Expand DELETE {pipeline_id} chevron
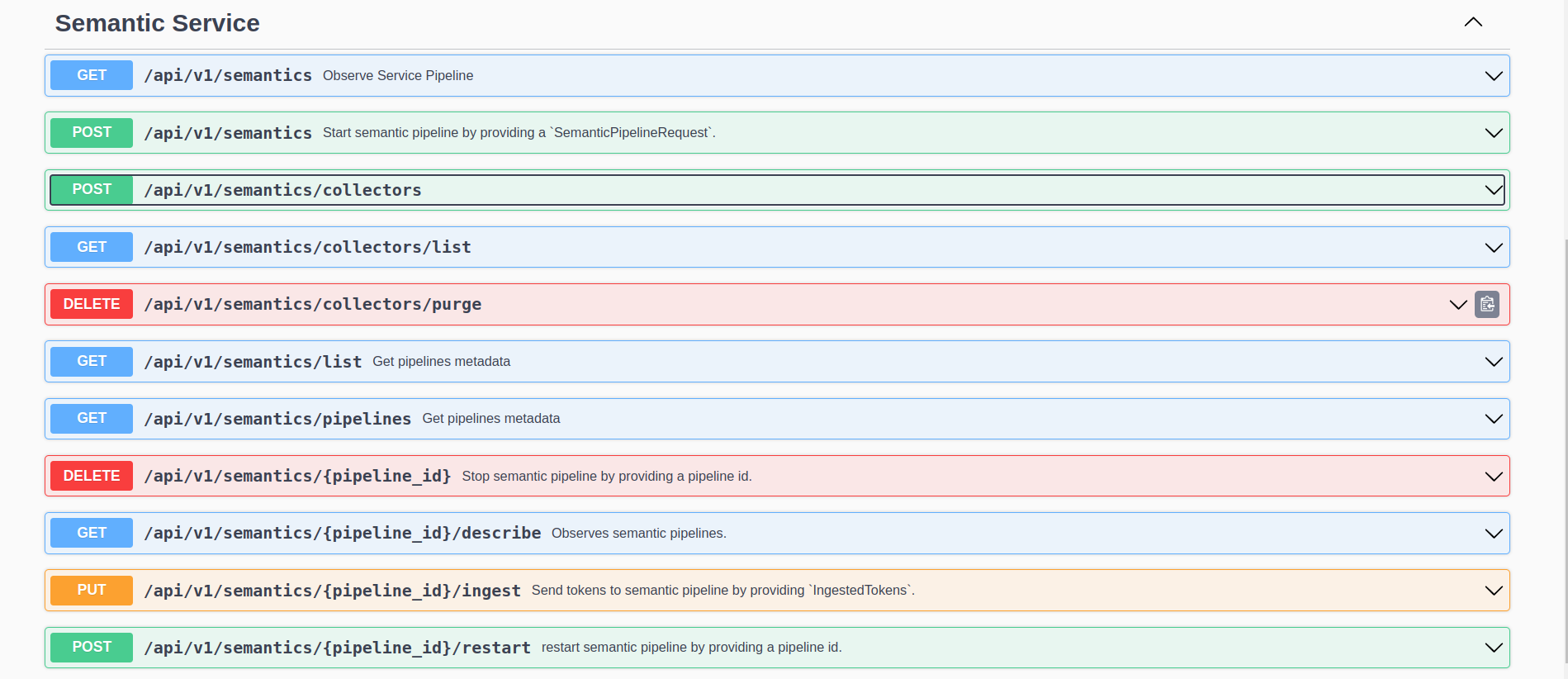 click(1494, 477)
